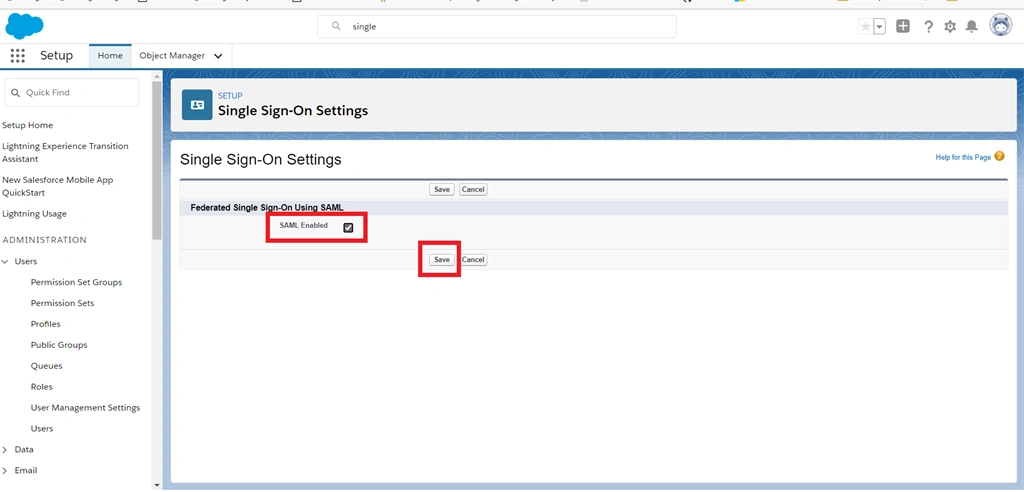Open New Salesforce Mobile App QuickStart

pos(57,186)
